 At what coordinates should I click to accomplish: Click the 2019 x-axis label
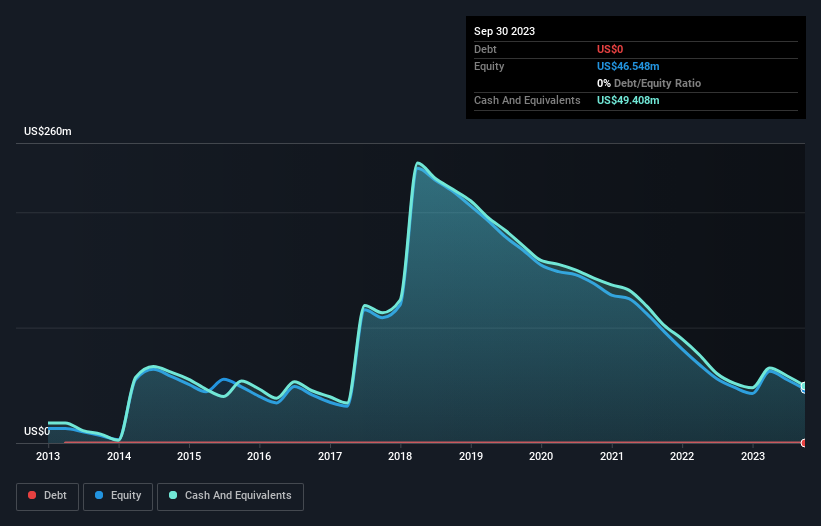[x=471, y=456]
